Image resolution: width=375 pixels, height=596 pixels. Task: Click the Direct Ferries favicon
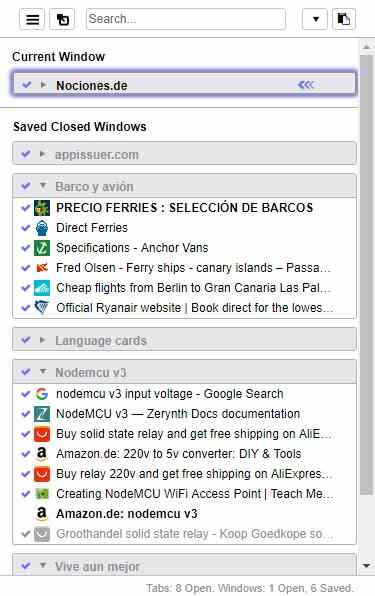[42, 228]
